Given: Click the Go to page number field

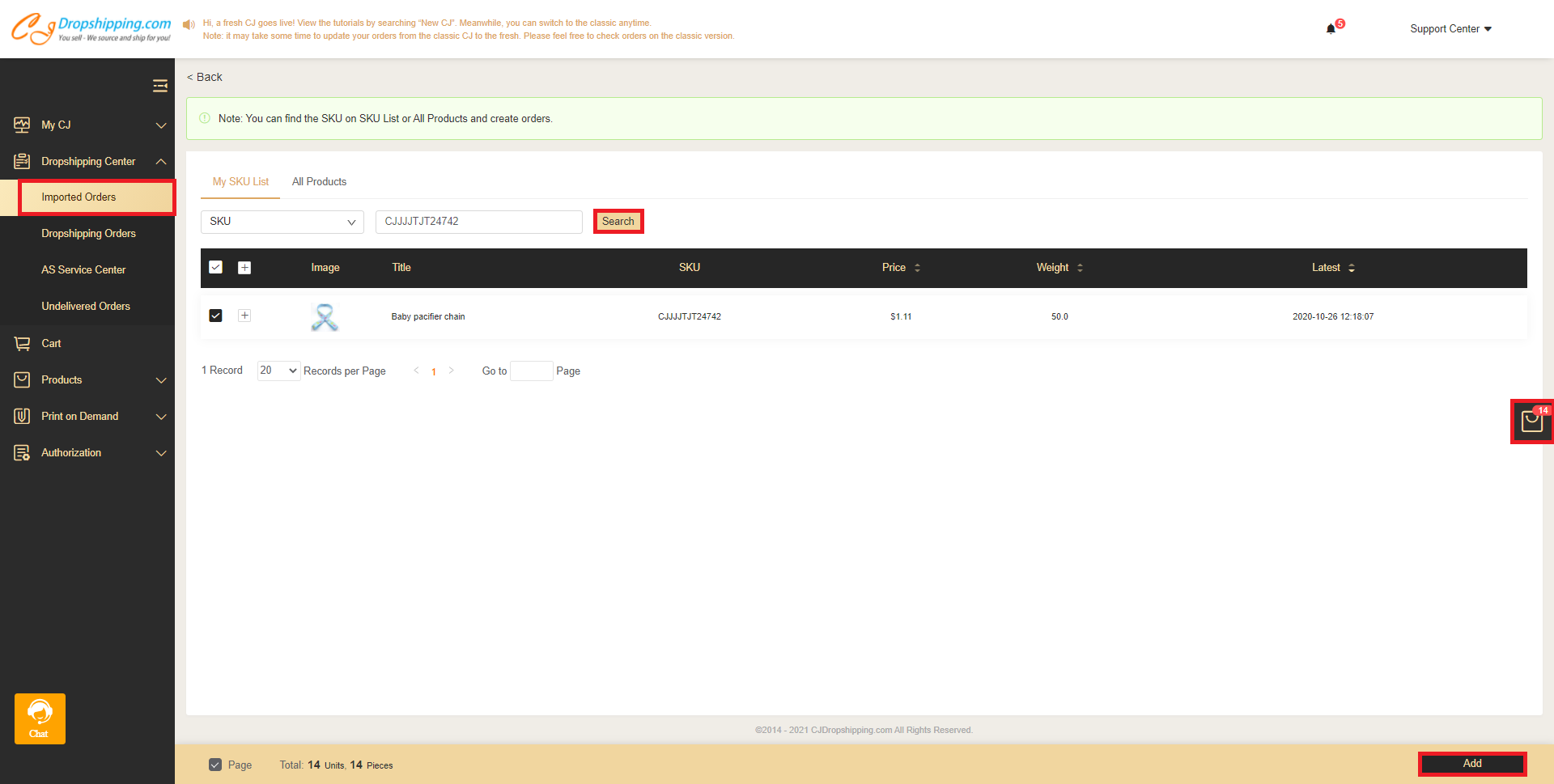Looking at the screenshot, I should click(x=532, y=371).
